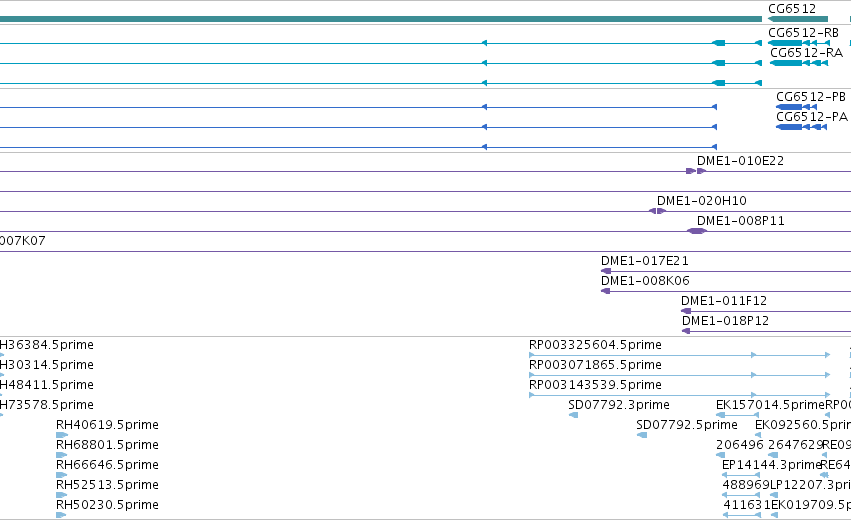Image resolution: width=851 pixels, height=520 pixels.
Task: Select the DME1-020H10 clone feature
Action: click(658, 211)
